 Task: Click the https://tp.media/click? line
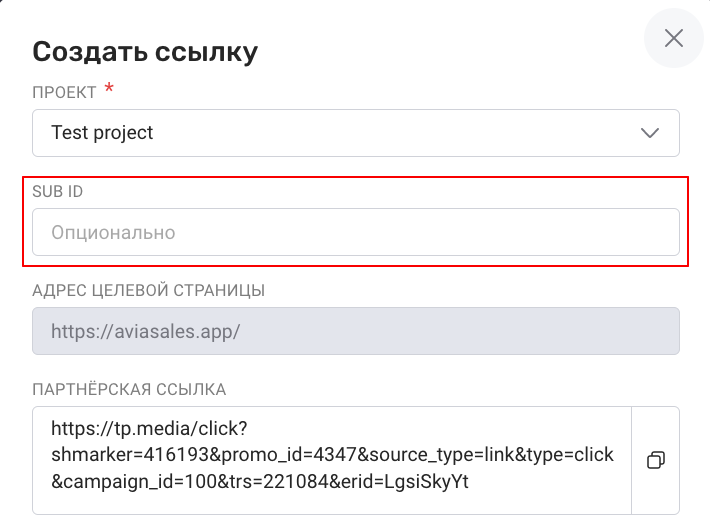149,429
